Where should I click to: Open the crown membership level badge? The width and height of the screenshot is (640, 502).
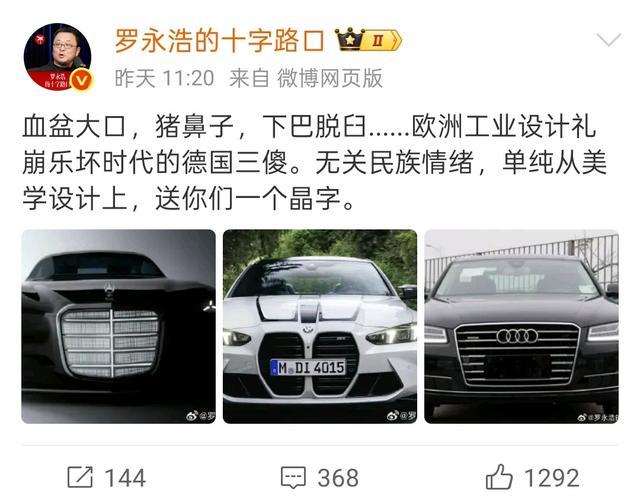368,40
